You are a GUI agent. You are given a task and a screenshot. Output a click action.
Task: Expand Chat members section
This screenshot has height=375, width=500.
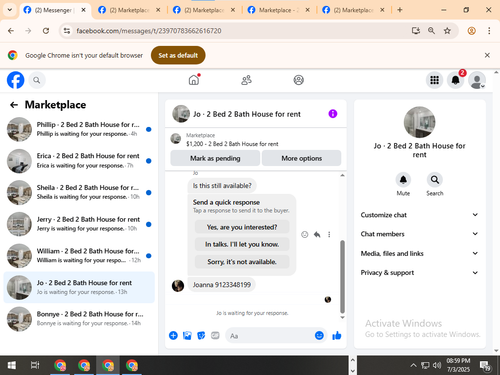coord(419,234)
